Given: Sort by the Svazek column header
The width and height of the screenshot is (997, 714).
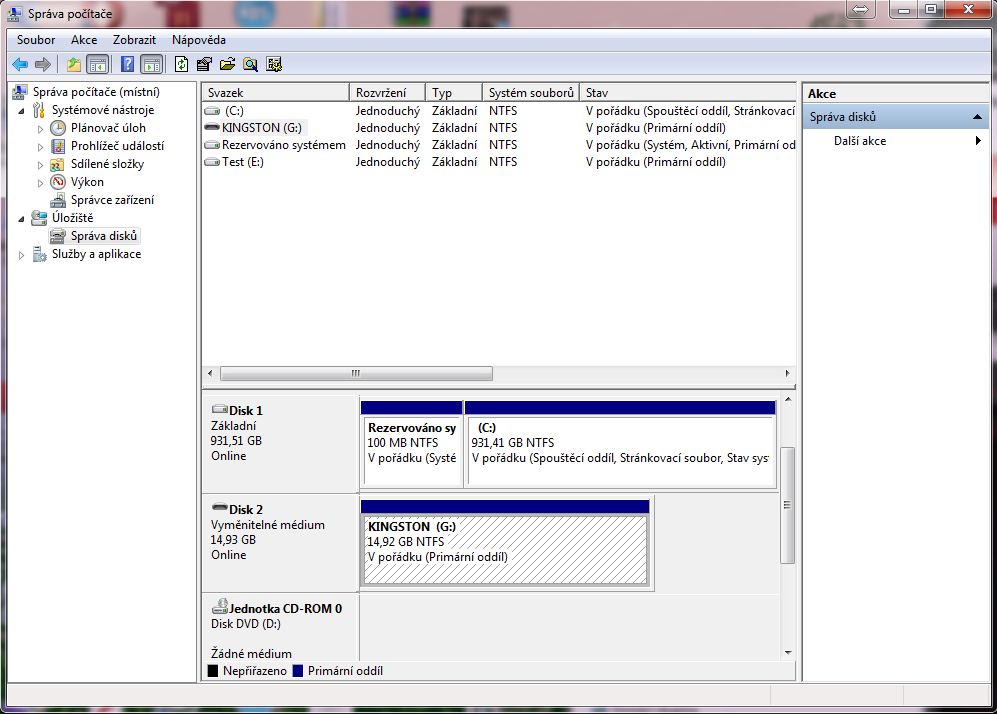Looking at the screenshot, I should point(275,92).
